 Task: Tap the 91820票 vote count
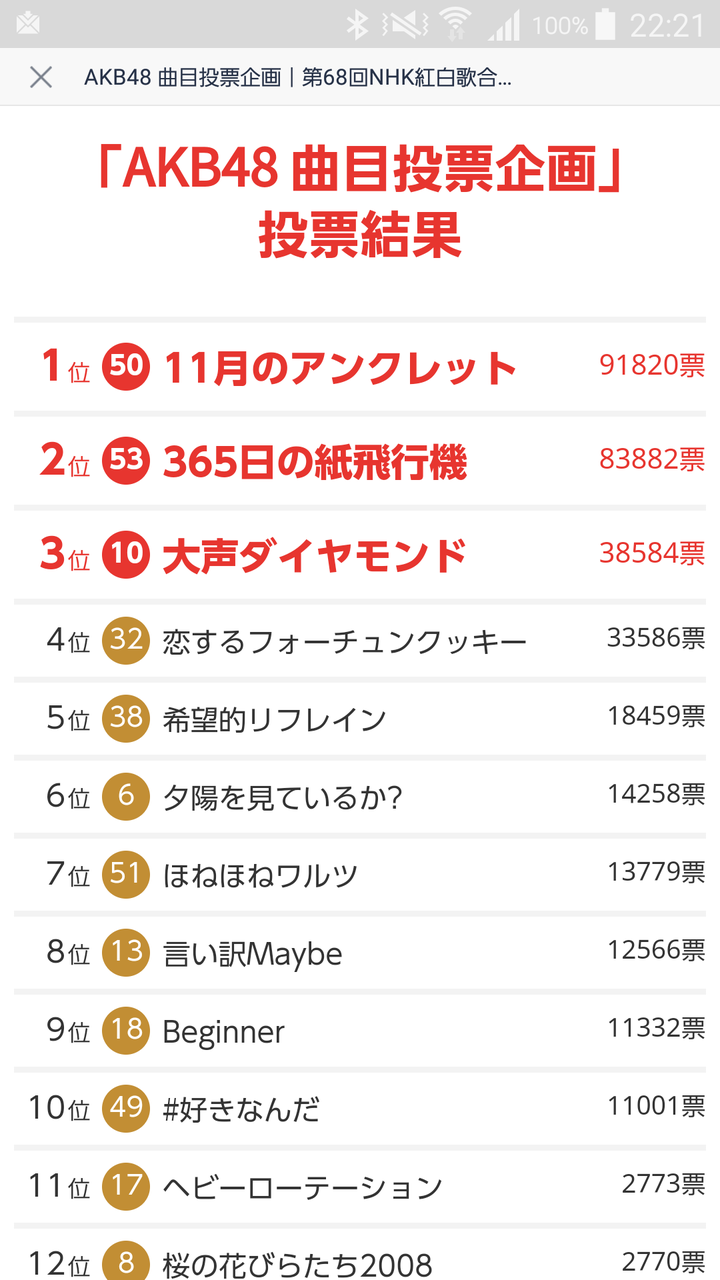(x=652, y=365)
